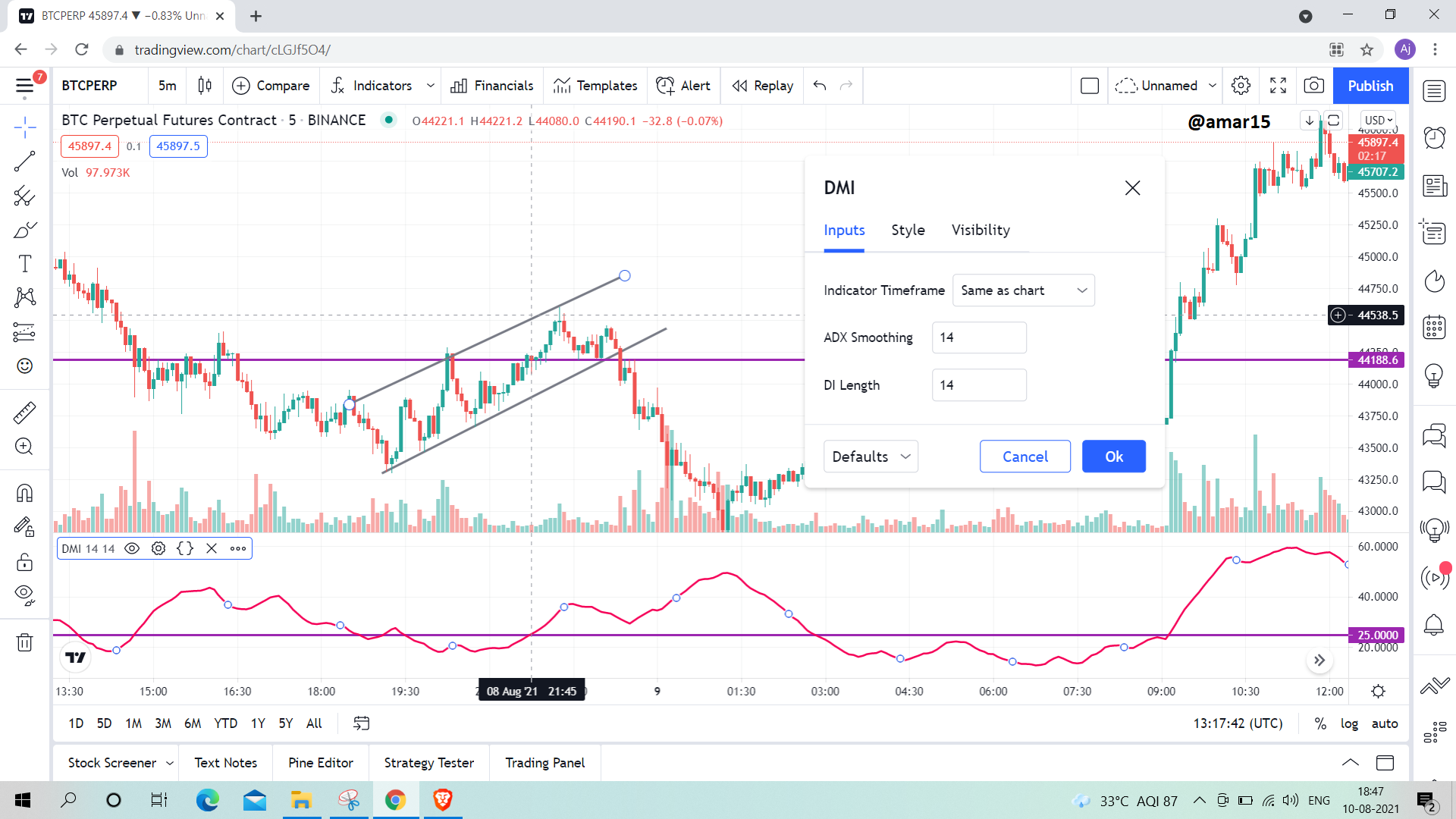Click the BTCPERP symbol search field
Image resolution: width=1456 pixels, height=819 pixels.
[x=89, y=86]
